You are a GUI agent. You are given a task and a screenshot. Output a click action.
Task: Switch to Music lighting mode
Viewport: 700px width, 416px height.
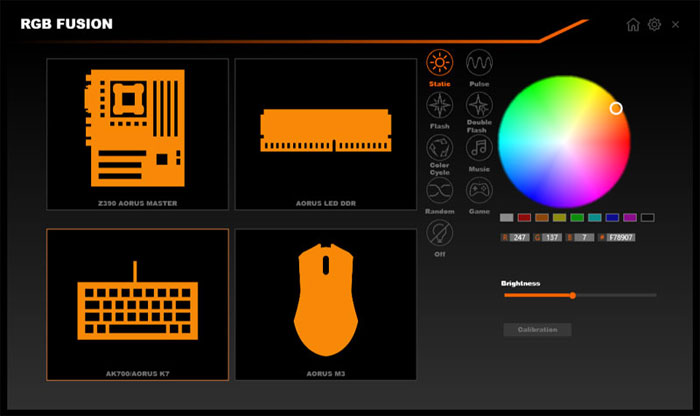[479, 148]
